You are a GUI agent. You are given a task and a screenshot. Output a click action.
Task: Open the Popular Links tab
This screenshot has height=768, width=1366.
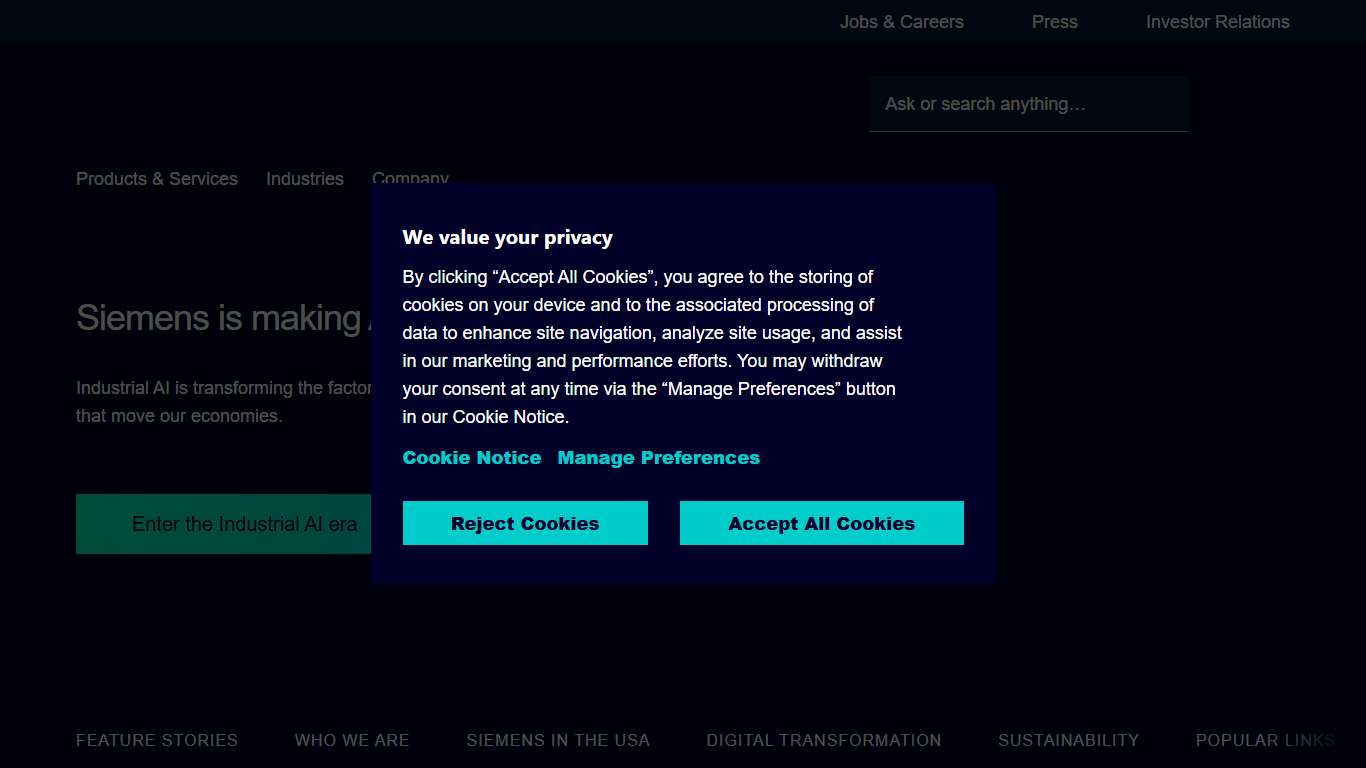click(1265, 741)
